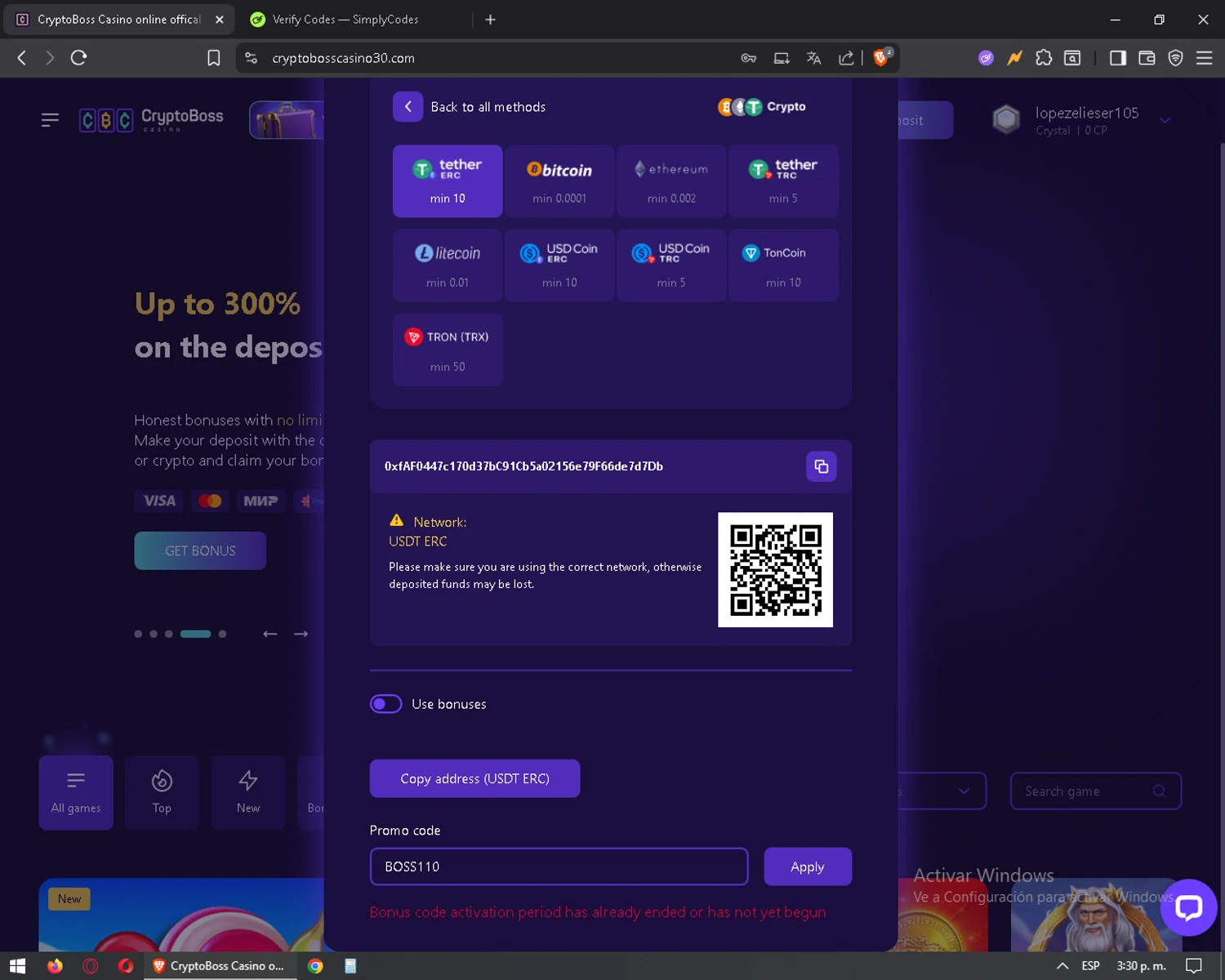Image resolution: width=1225 pixels, height=980 pixels.
Task: Toggle the browser sidebar panel
Action: (x=1118, y=58)
